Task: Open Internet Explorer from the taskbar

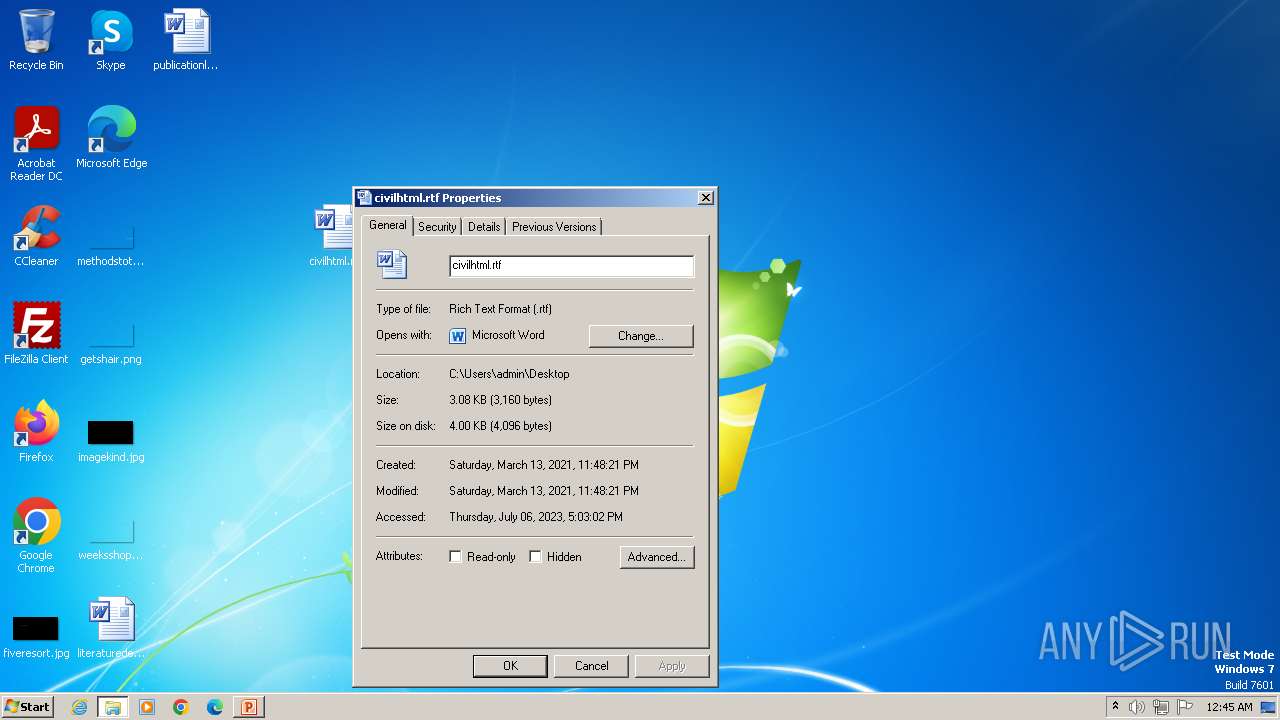Action: 80,707
